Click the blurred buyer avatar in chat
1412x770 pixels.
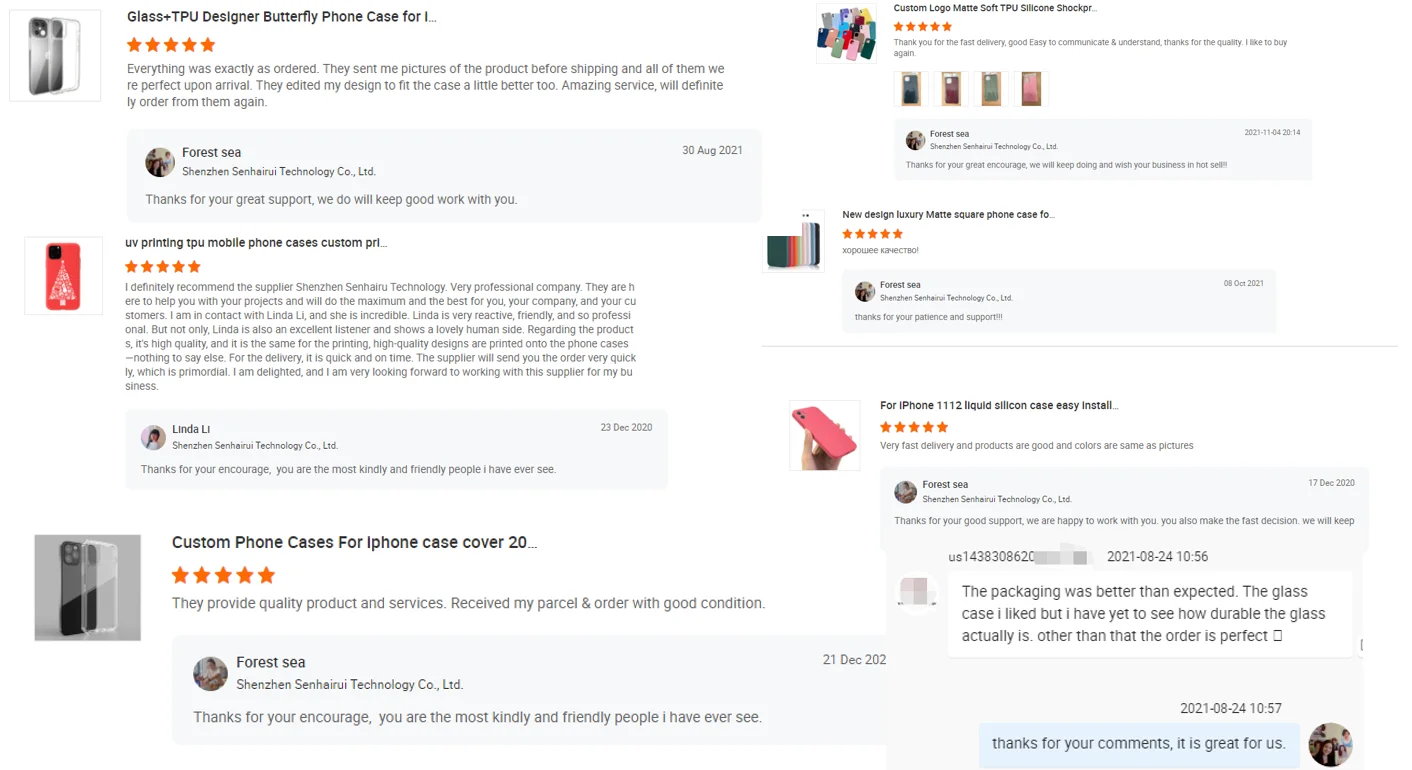918,590
